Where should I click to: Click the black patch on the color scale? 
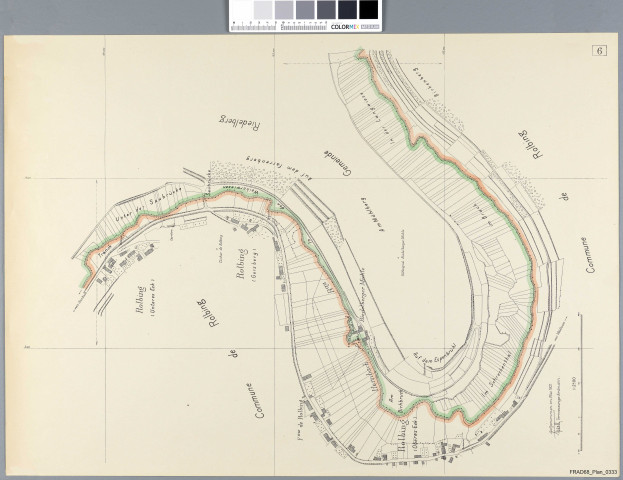(369, 9)
